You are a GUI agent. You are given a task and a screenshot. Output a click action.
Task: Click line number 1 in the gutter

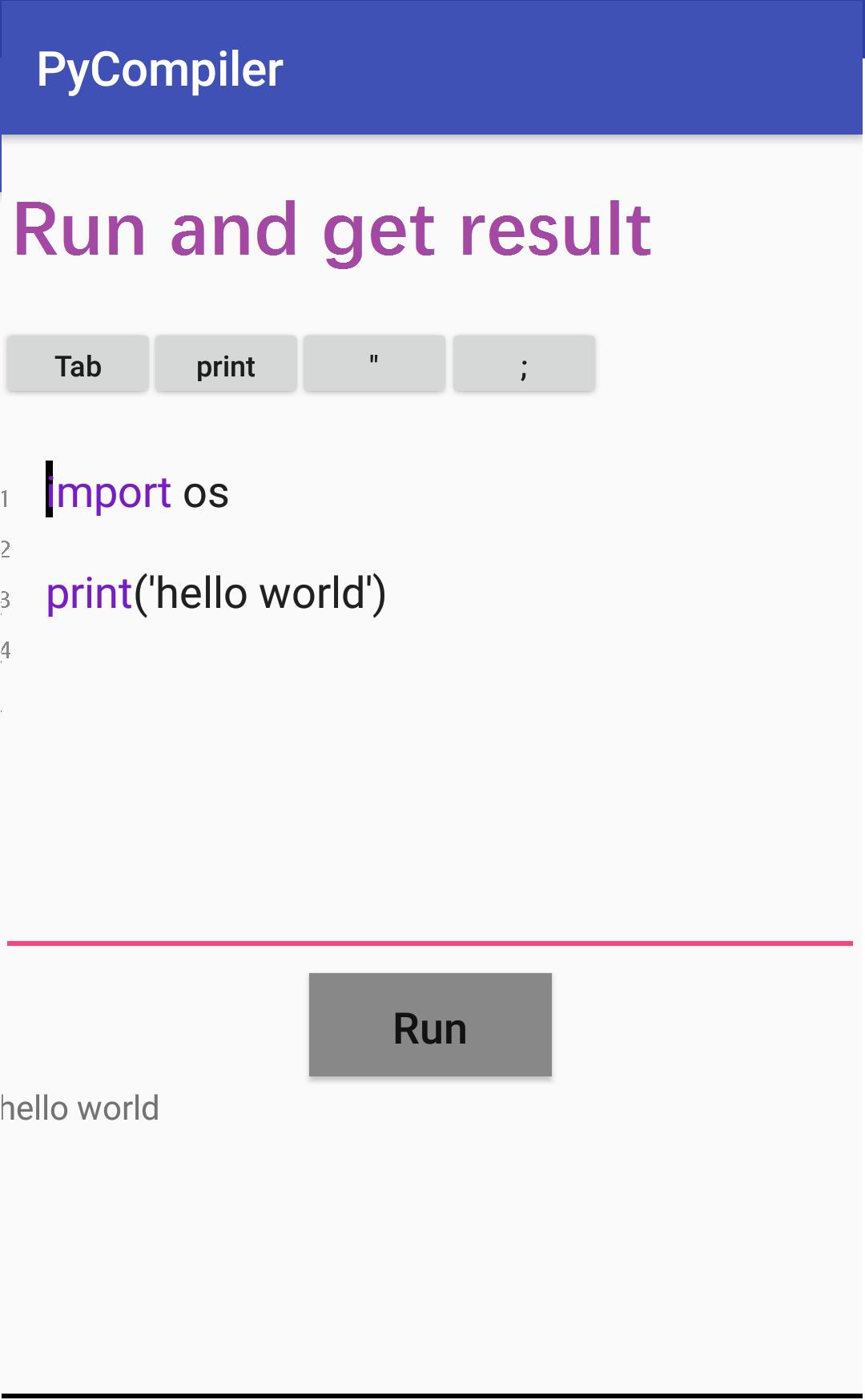5,499
